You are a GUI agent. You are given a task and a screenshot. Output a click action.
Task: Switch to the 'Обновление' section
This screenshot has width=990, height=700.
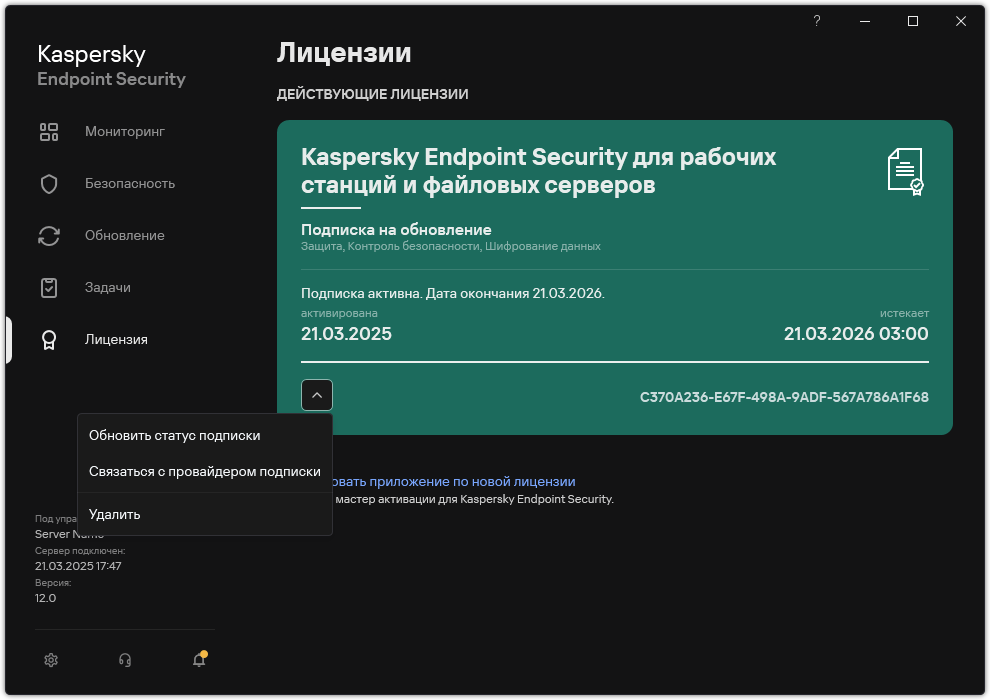click(125, 236)
